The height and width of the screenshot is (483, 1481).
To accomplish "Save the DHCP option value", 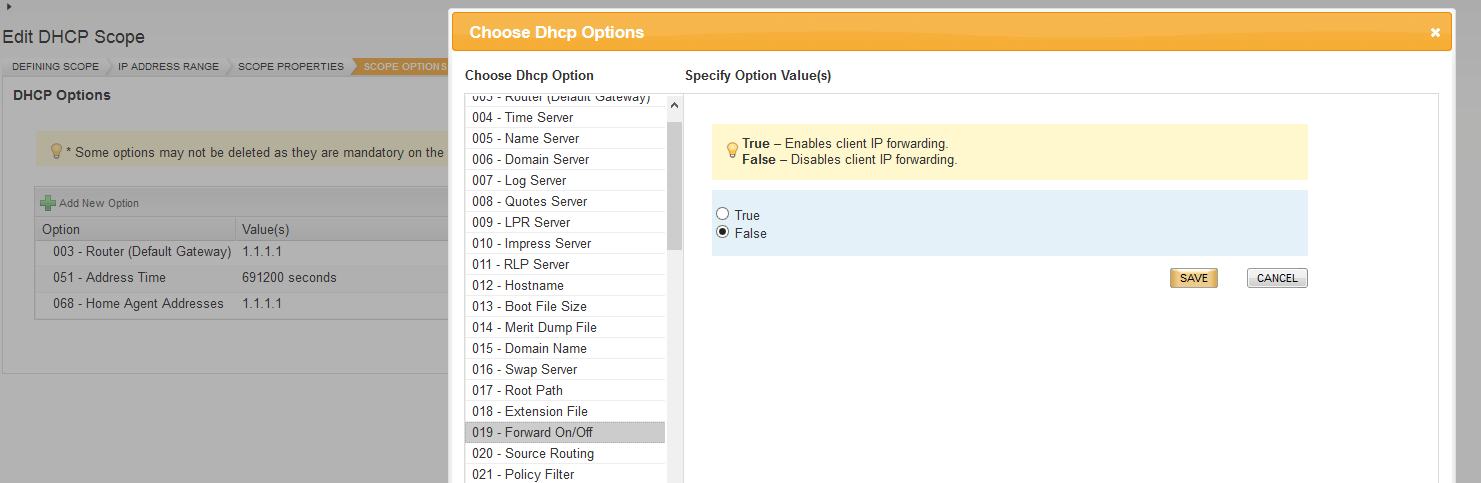I will coord(1193,278).
